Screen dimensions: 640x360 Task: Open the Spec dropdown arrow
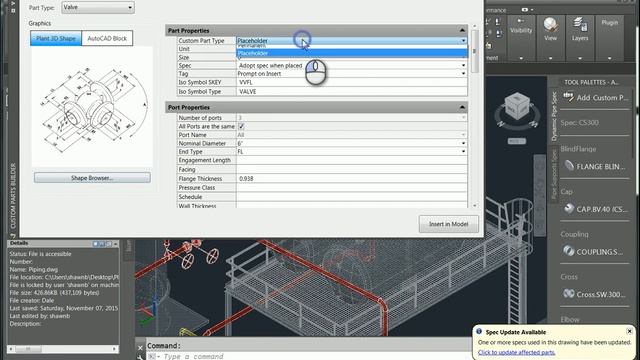[463, 66]
